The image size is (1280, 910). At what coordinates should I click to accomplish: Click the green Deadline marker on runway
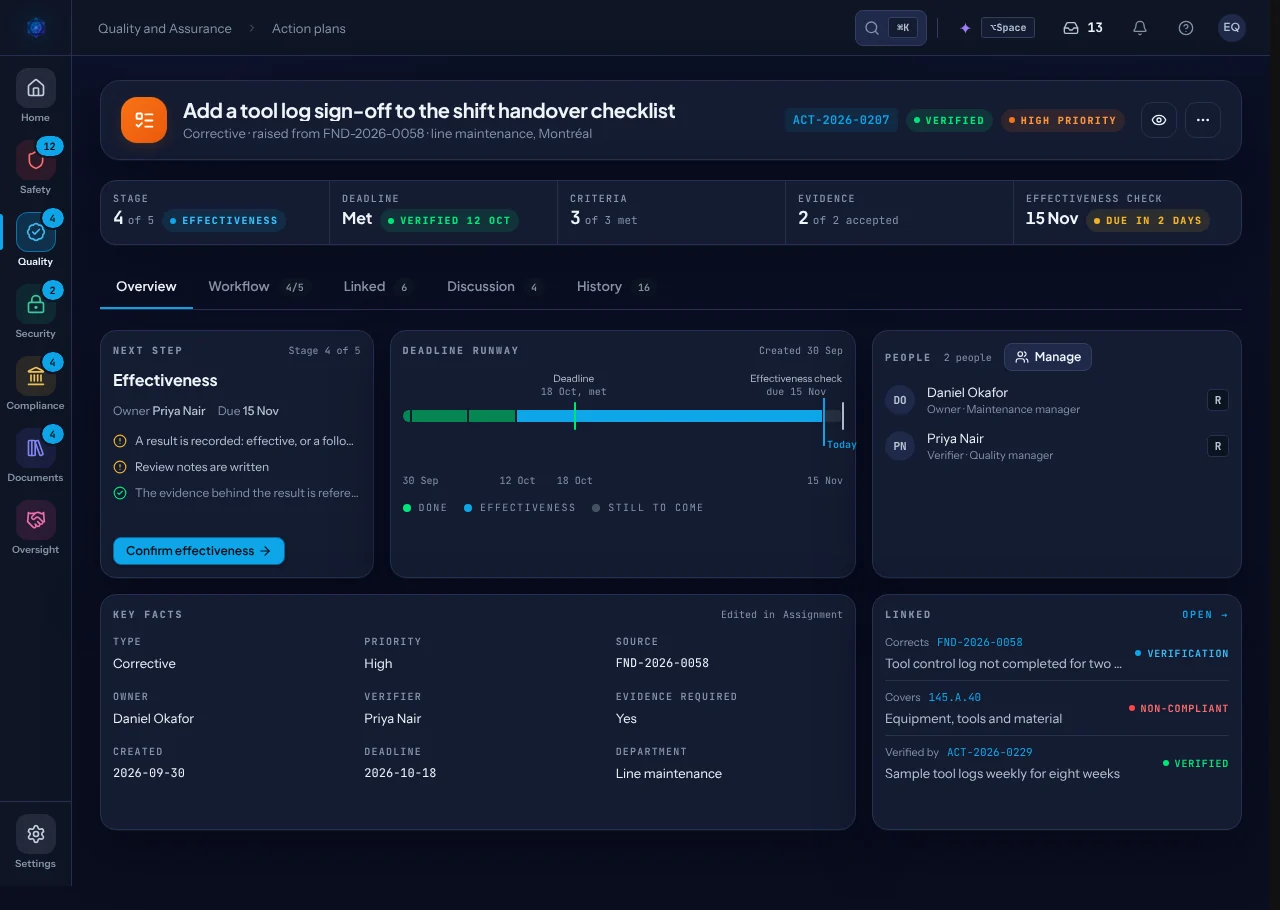(x=575, y=416)
